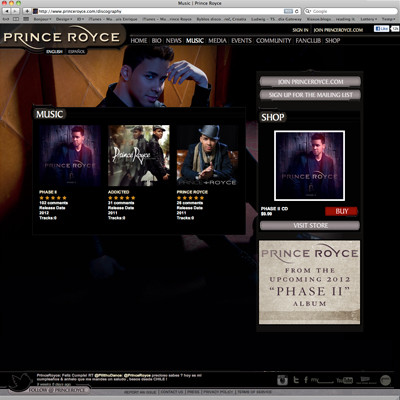Switch language to ENGLISH
This screenshot has width=400, height=400.
tap(54, 52)
